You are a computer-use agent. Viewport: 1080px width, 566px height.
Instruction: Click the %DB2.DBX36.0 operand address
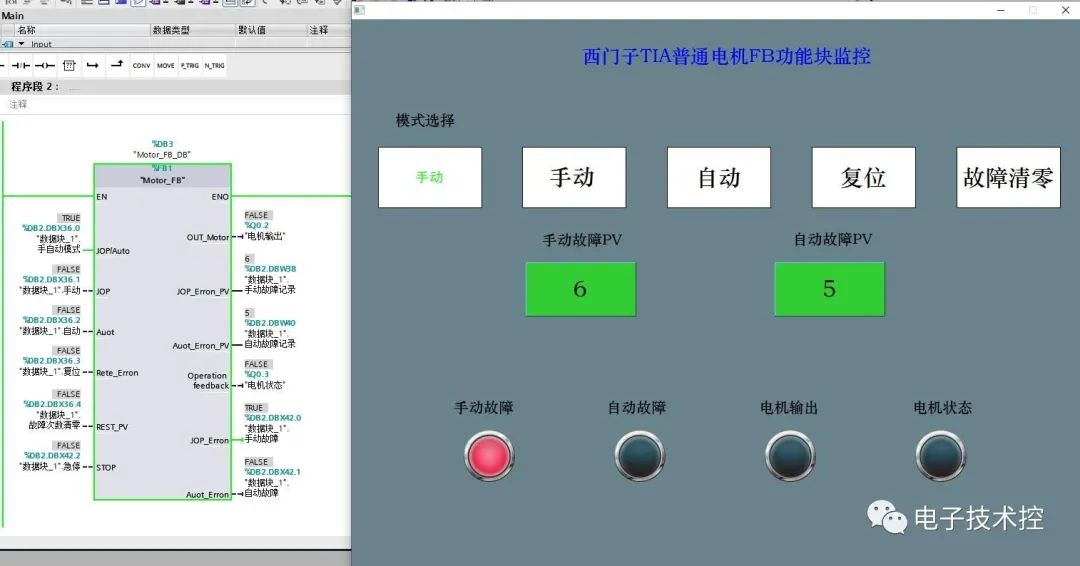[51, 228]
